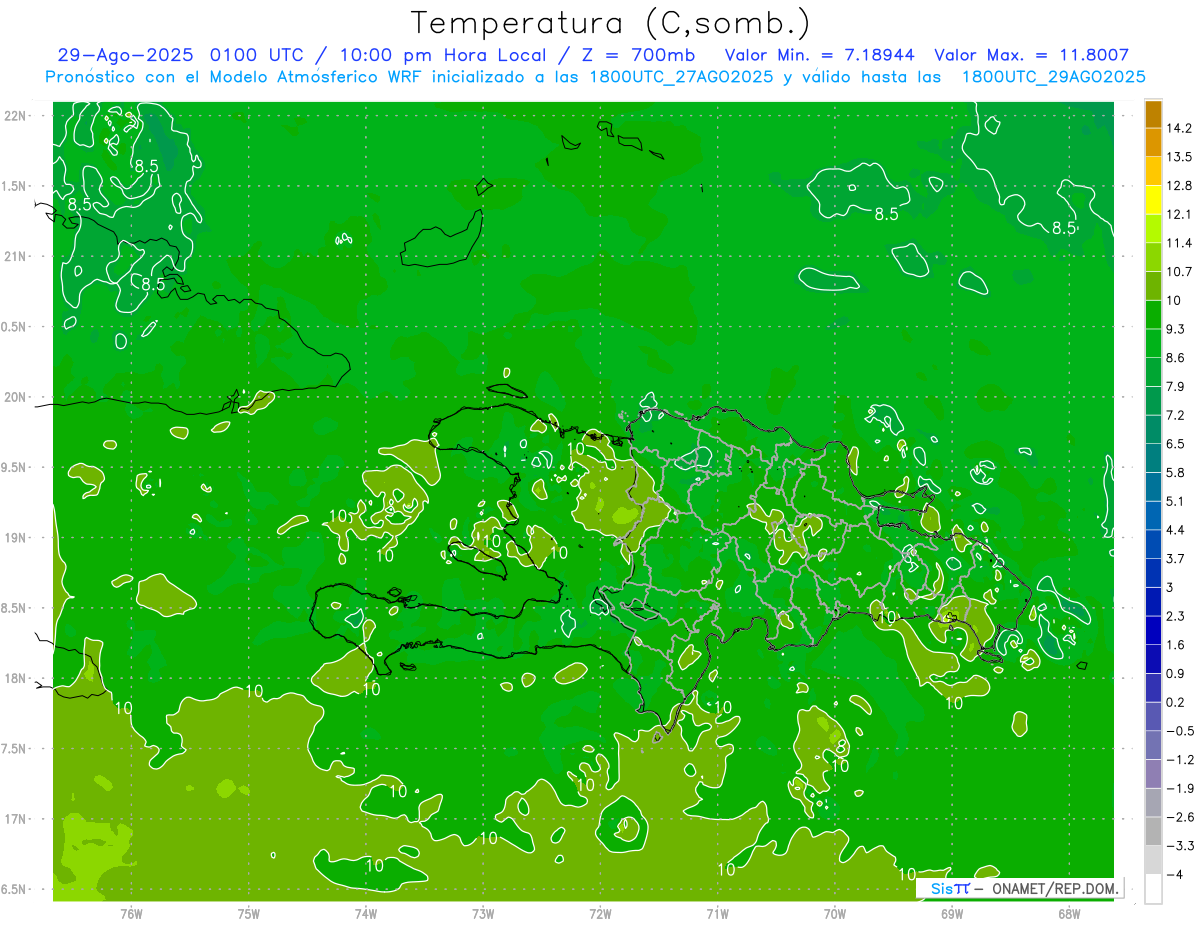Click the '20N' latitude axis label
This screenshot has height=927, width=1200.
click(17, 397)
